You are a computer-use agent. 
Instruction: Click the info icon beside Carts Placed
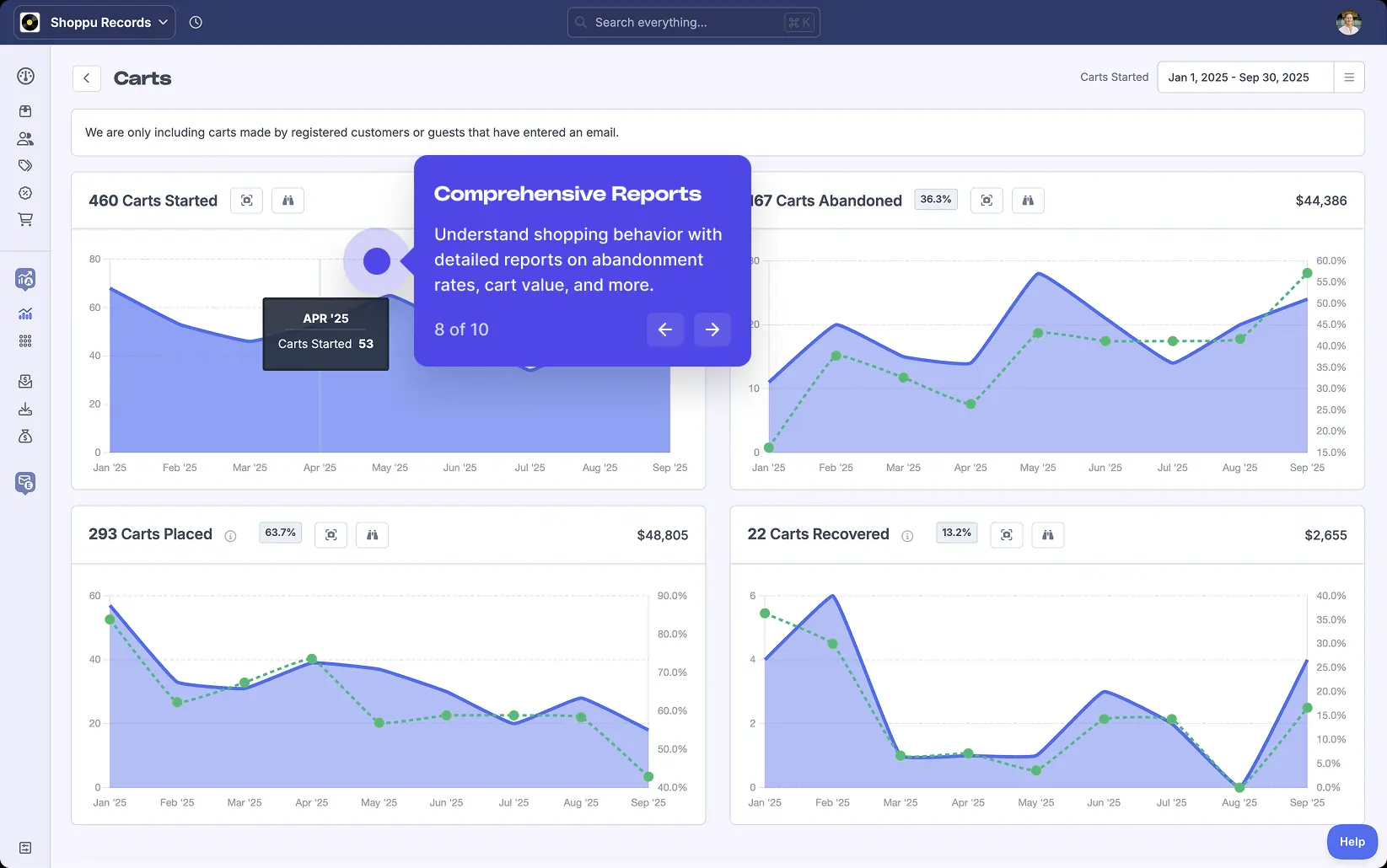coord(229,535)
